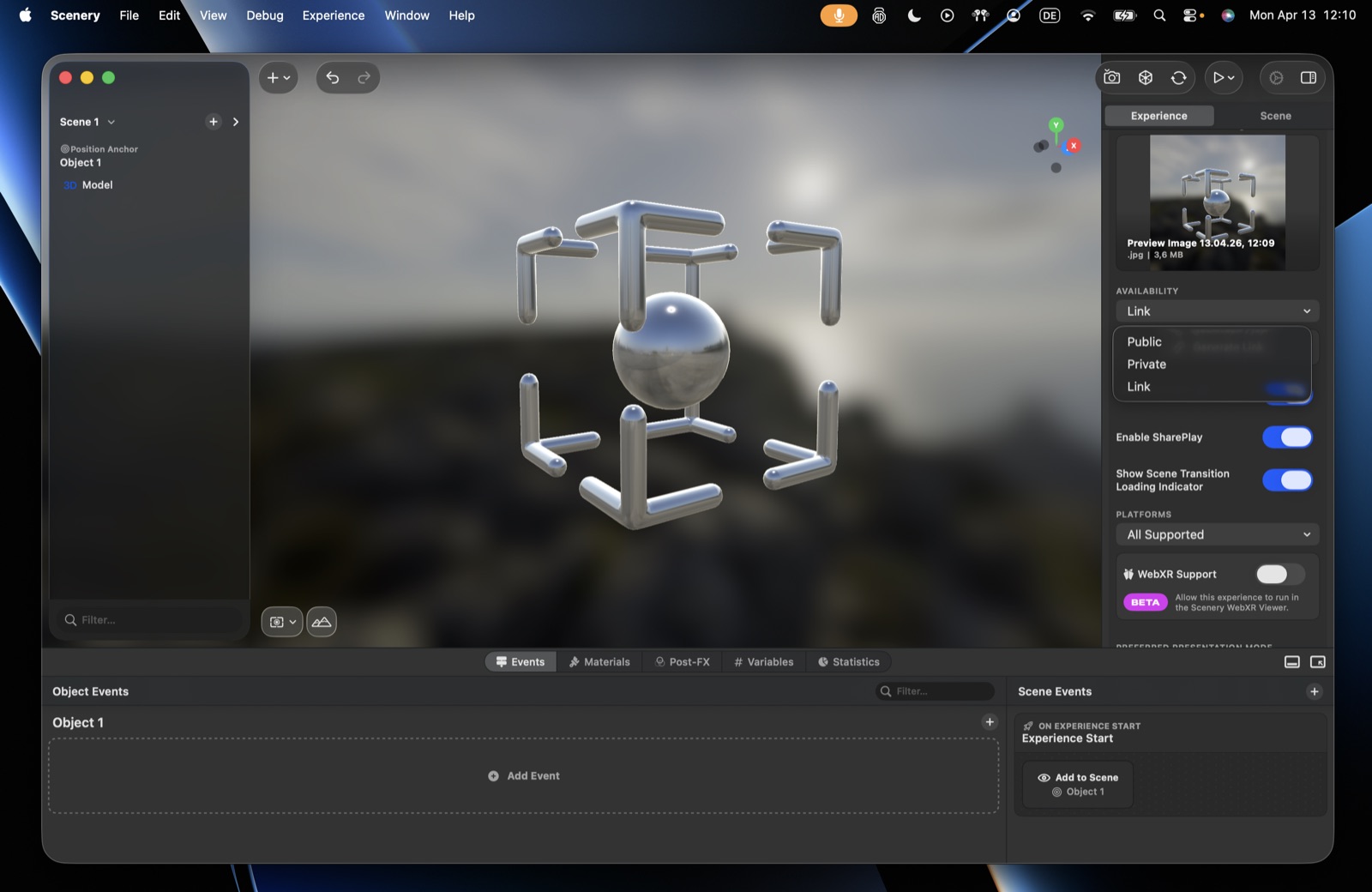Screen dimensions: 1372x892
Task: Toggle the right inspector sidebar icon
Action: [x=1309, y=78]
